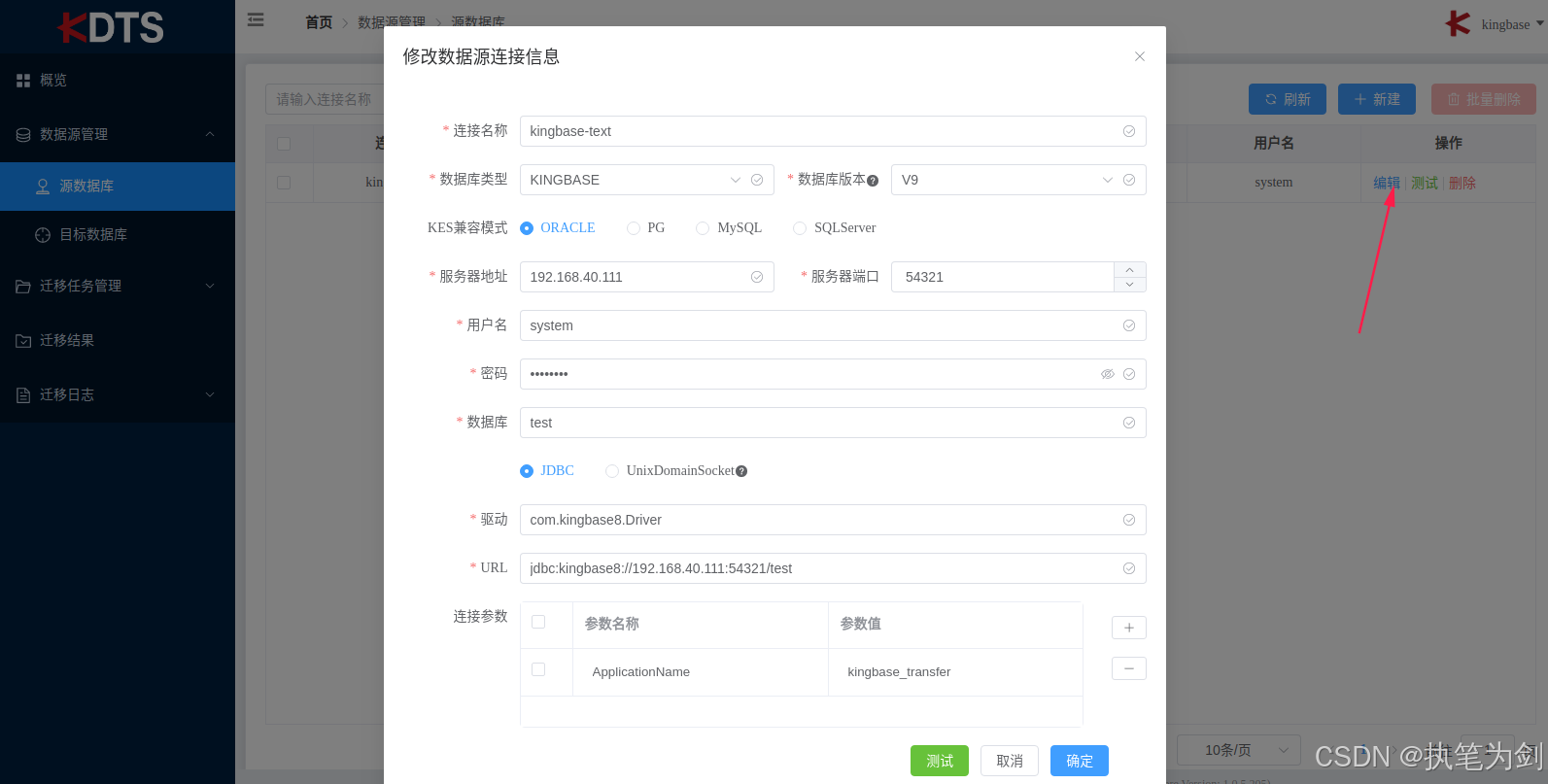
Task: Click the Kingbase logo icon at top right
Action: pos(1458,23)
